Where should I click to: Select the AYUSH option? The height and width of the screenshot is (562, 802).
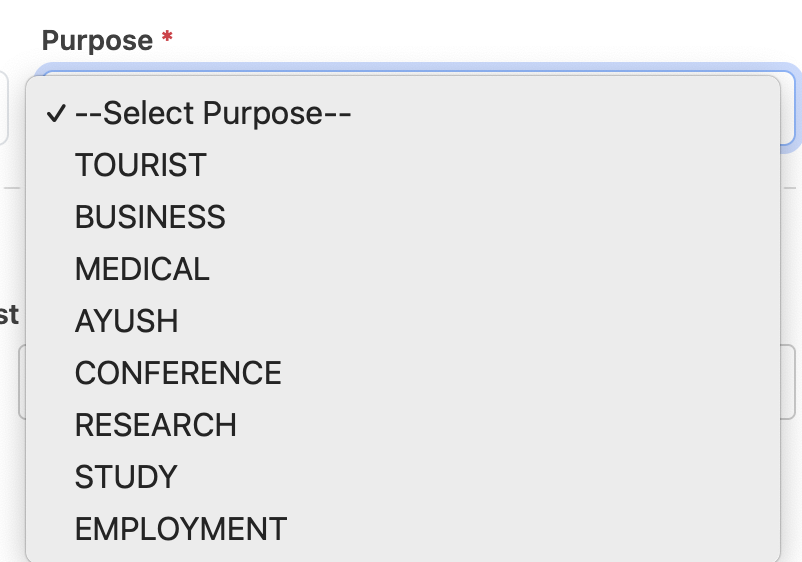[126, 321]
